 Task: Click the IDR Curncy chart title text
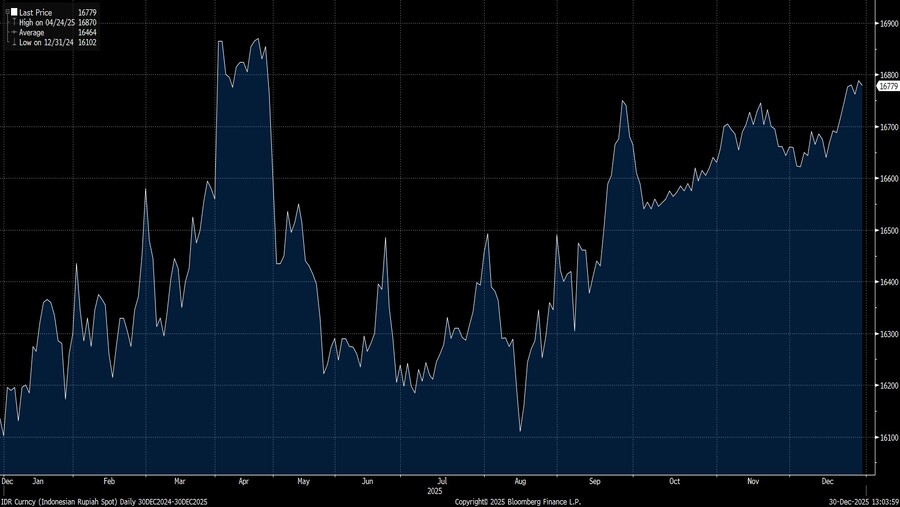point(105,501)
